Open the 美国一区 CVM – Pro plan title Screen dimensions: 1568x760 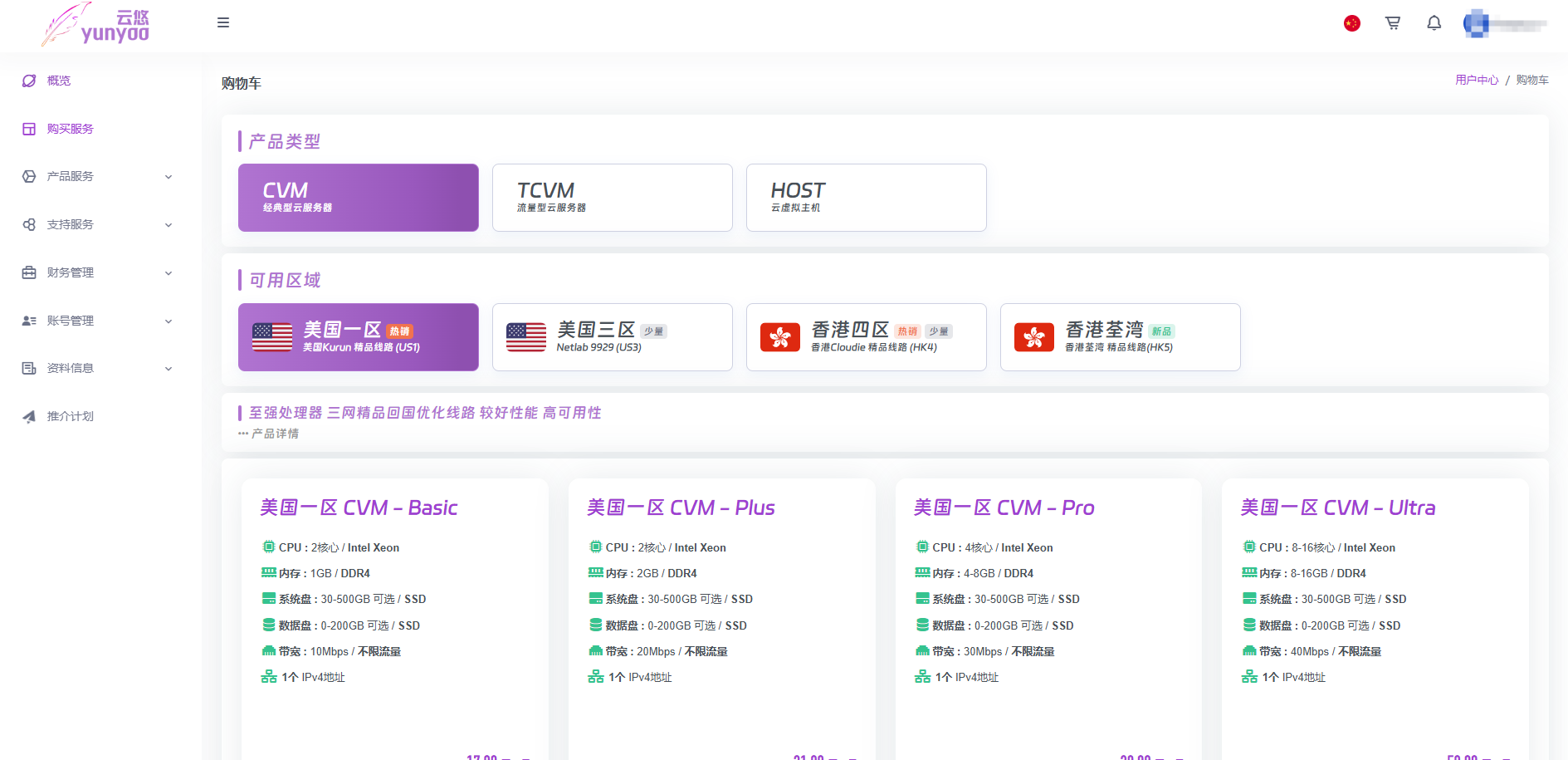[1004, 507]
